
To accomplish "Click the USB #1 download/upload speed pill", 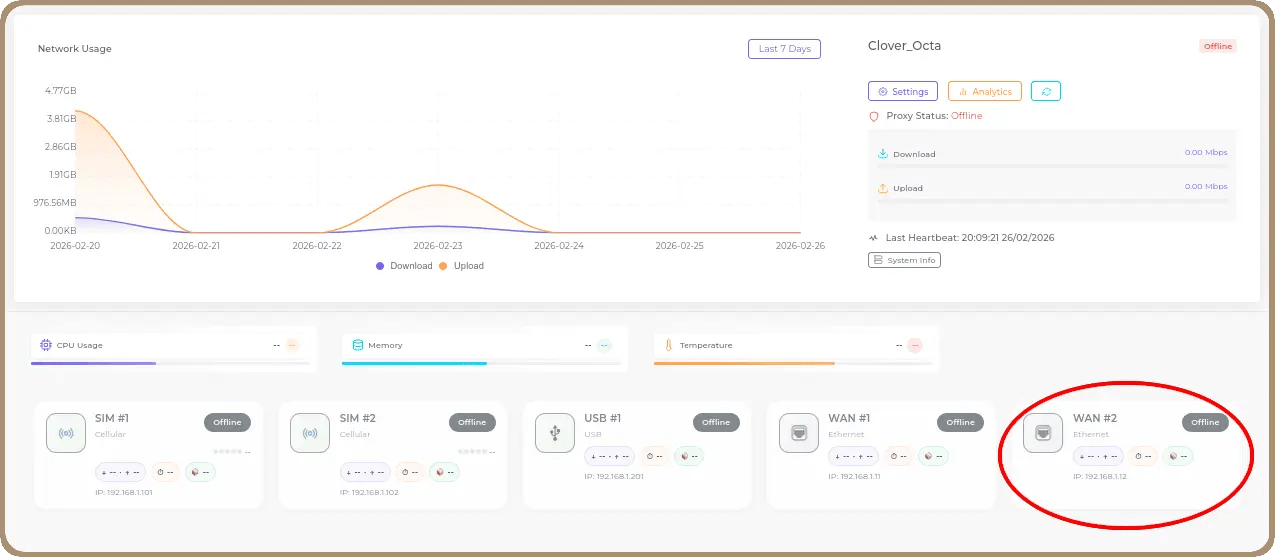I will pos(609,456).
